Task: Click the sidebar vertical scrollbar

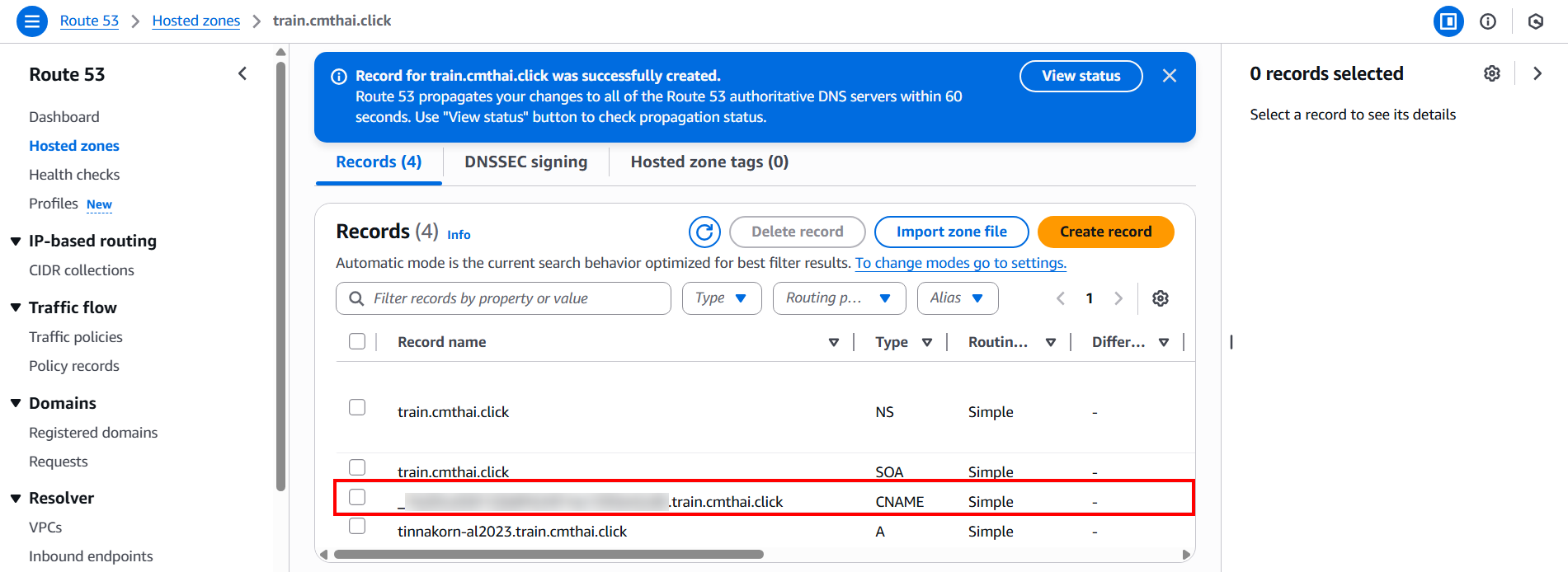Action: [x=280, y=276]
